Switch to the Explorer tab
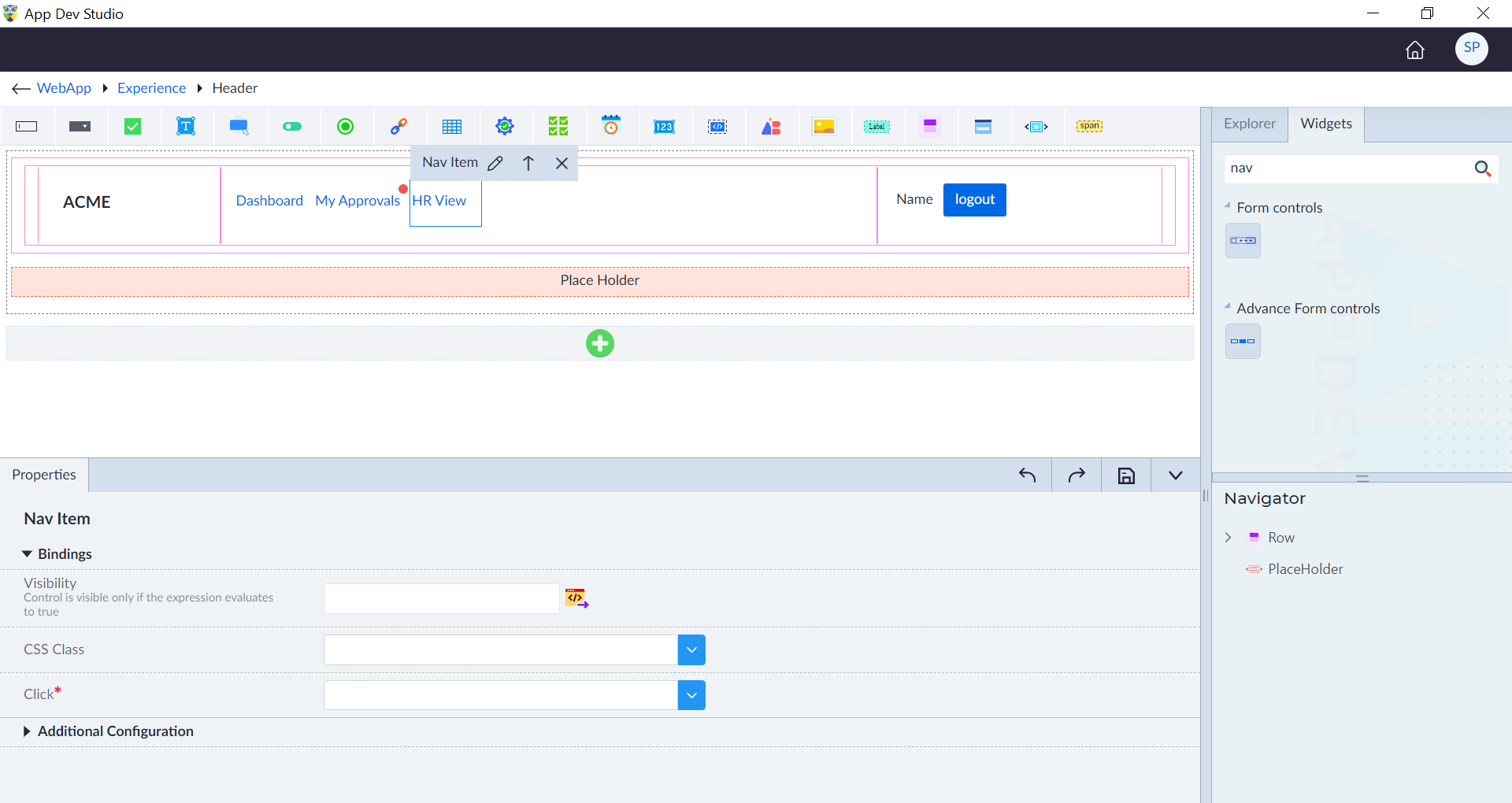Image resolution: width=1512 pixels, height=803 pixels. pos(1250,124)
